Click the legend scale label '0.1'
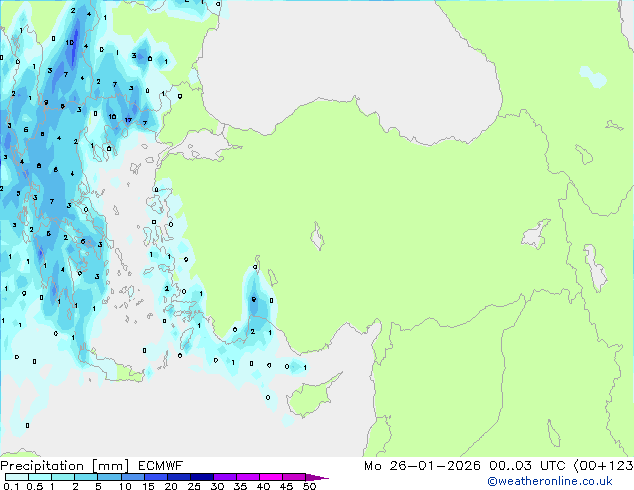 pos(11,486)
